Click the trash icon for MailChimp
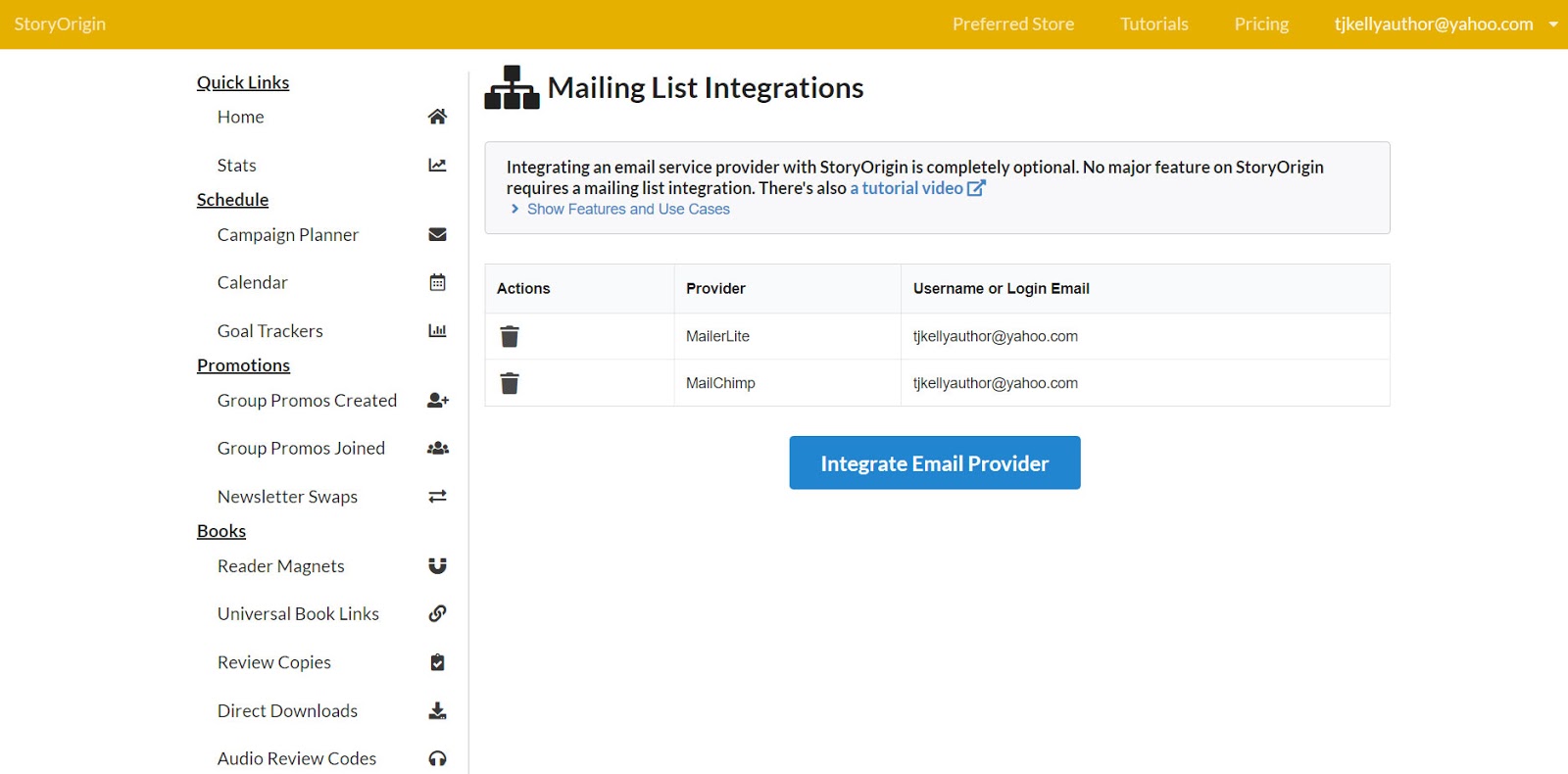 pos(510,383)
